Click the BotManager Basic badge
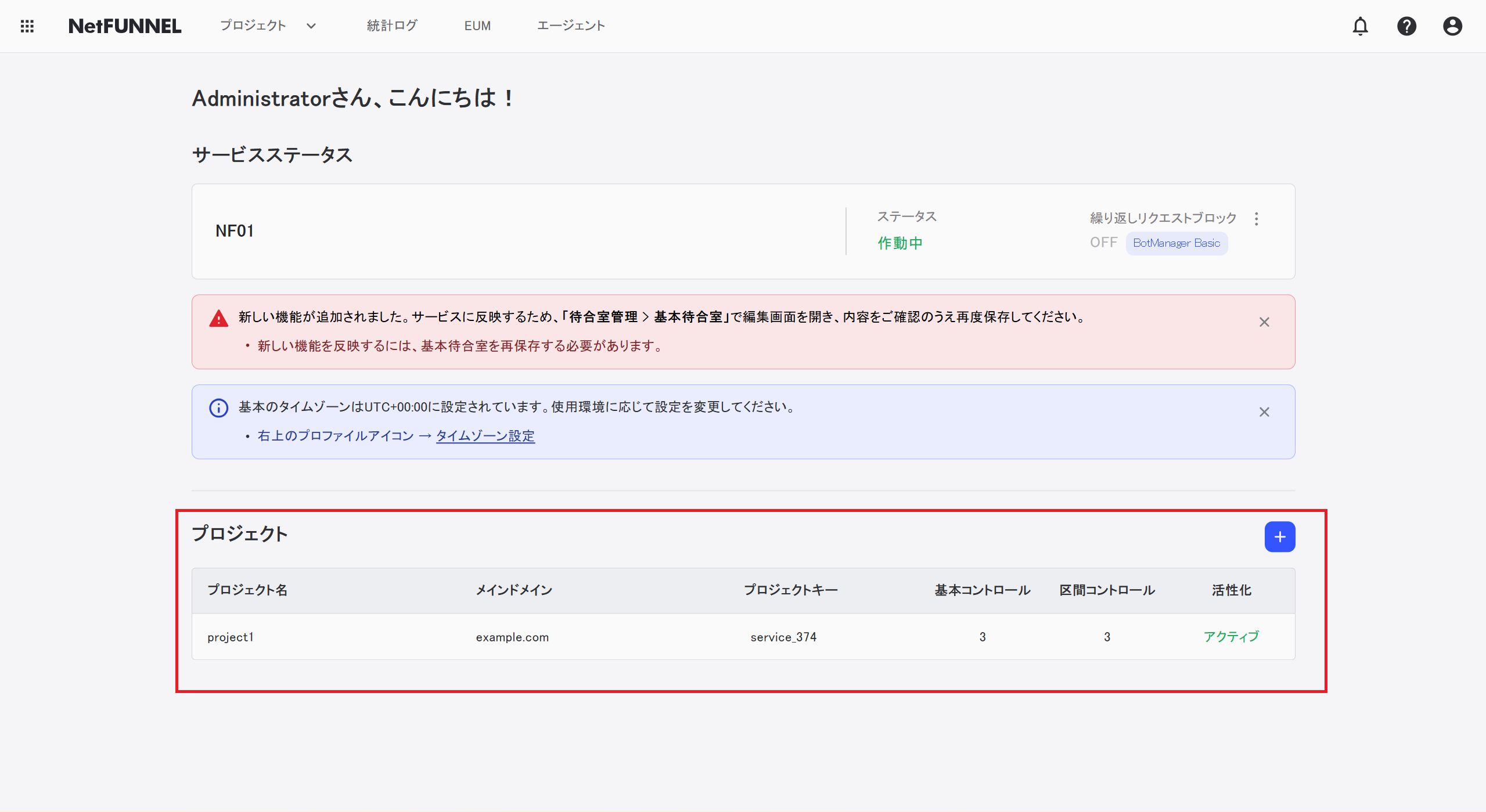 point(1176,243)
